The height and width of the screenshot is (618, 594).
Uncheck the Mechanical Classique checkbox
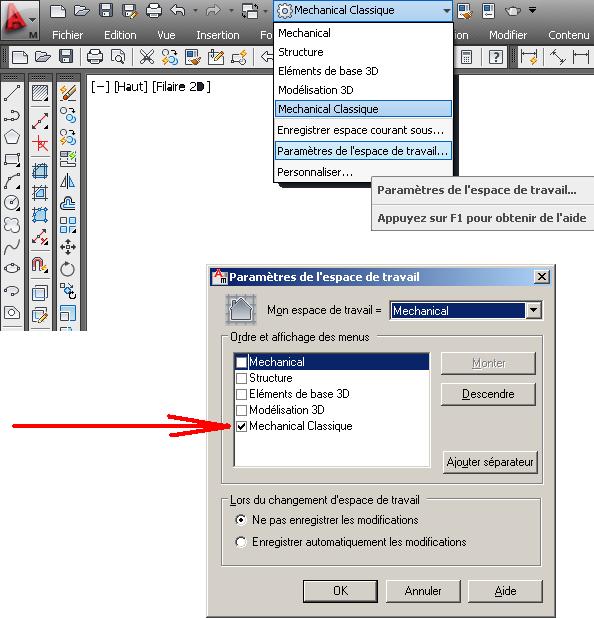point(241,426)
